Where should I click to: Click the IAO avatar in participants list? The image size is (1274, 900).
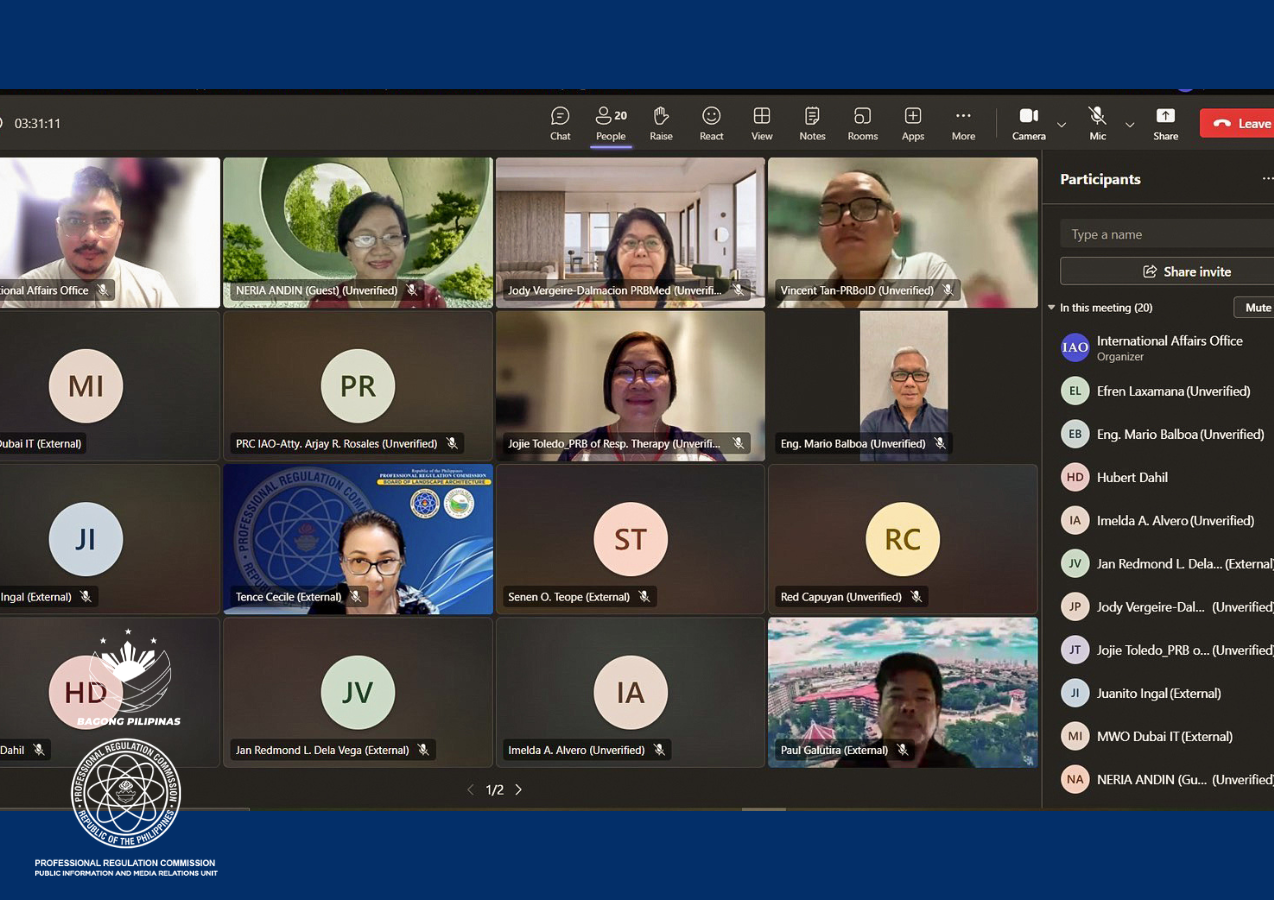coord(1075,348)
